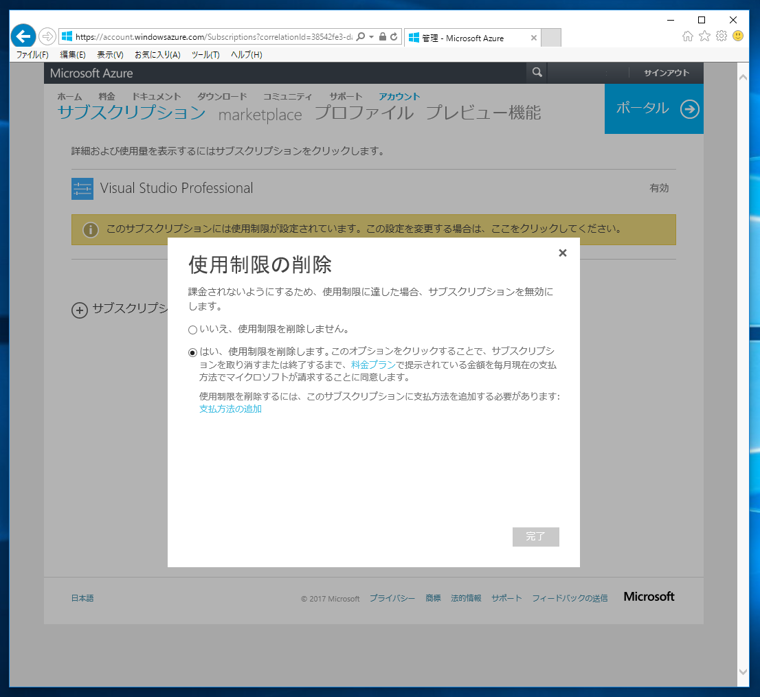Click the search magnifier in address bar
760x697 pixels.
click(360, 37)
